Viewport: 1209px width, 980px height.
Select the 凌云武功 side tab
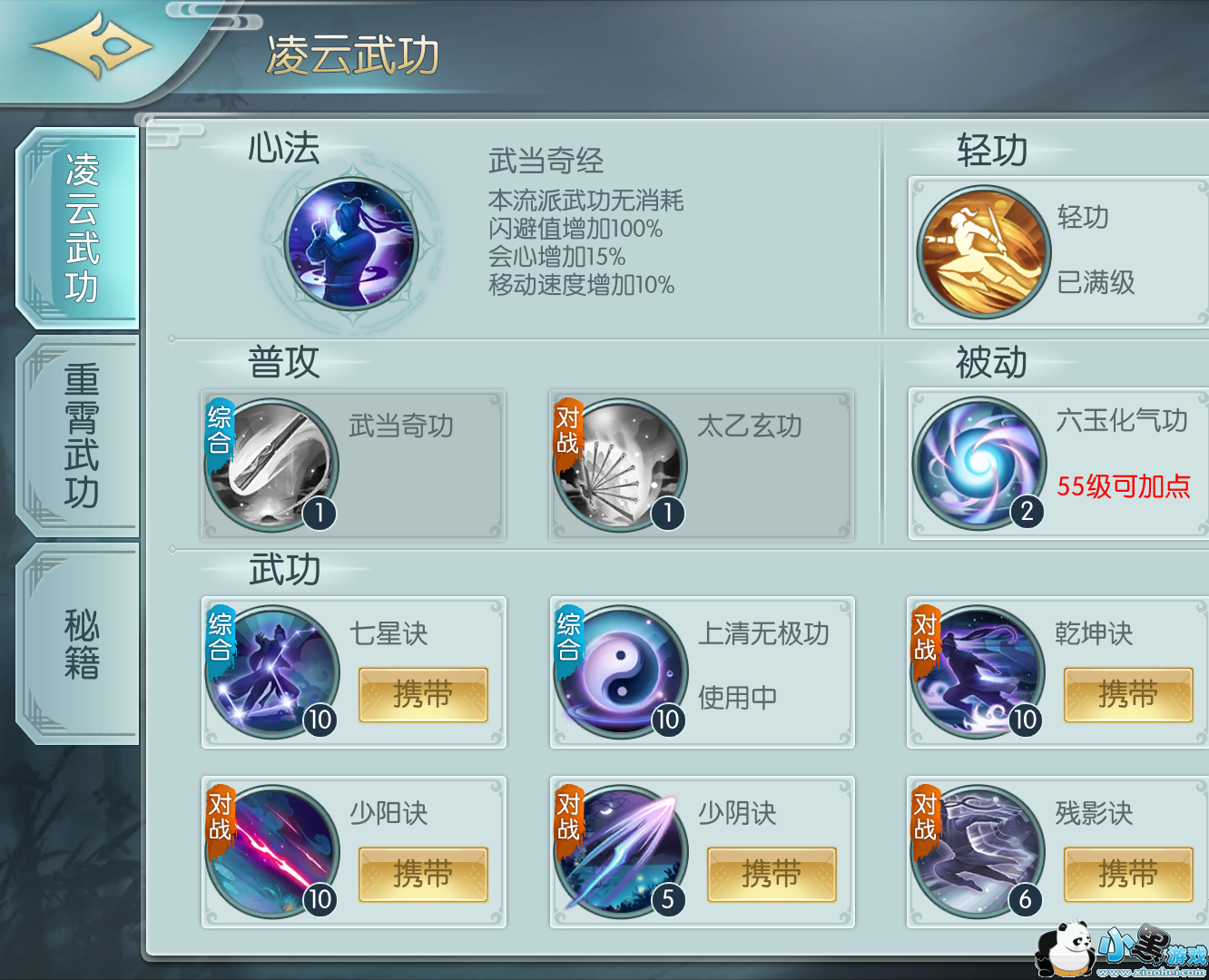79,229
